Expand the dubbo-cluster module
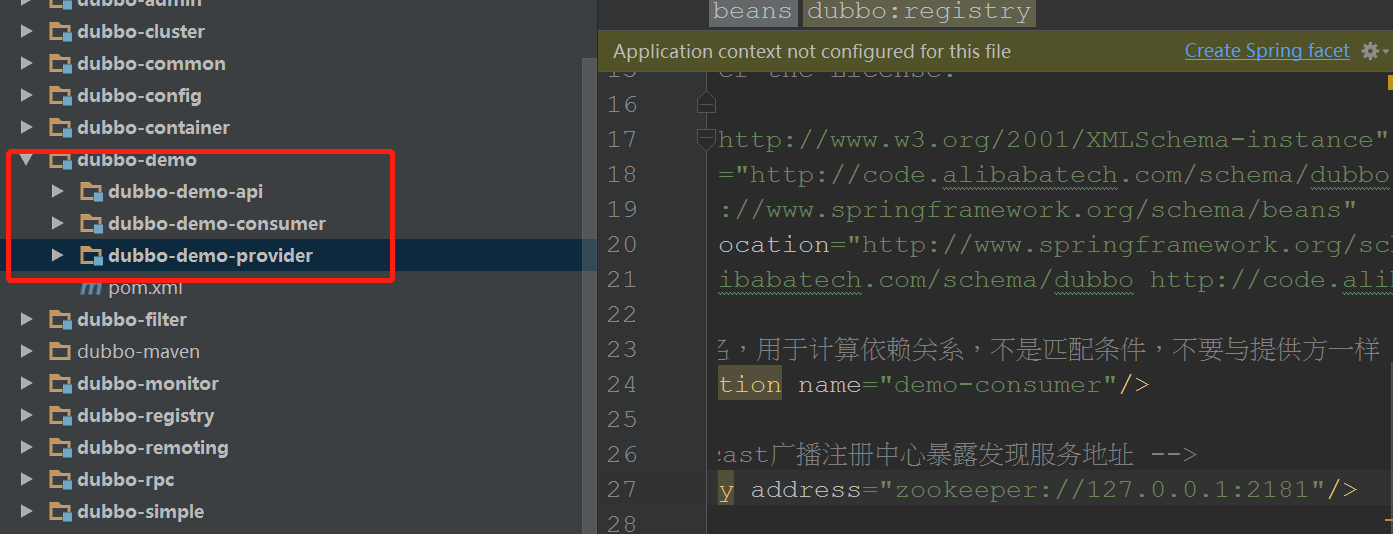Screen dimensions: 1393x534 pos(27,32)
